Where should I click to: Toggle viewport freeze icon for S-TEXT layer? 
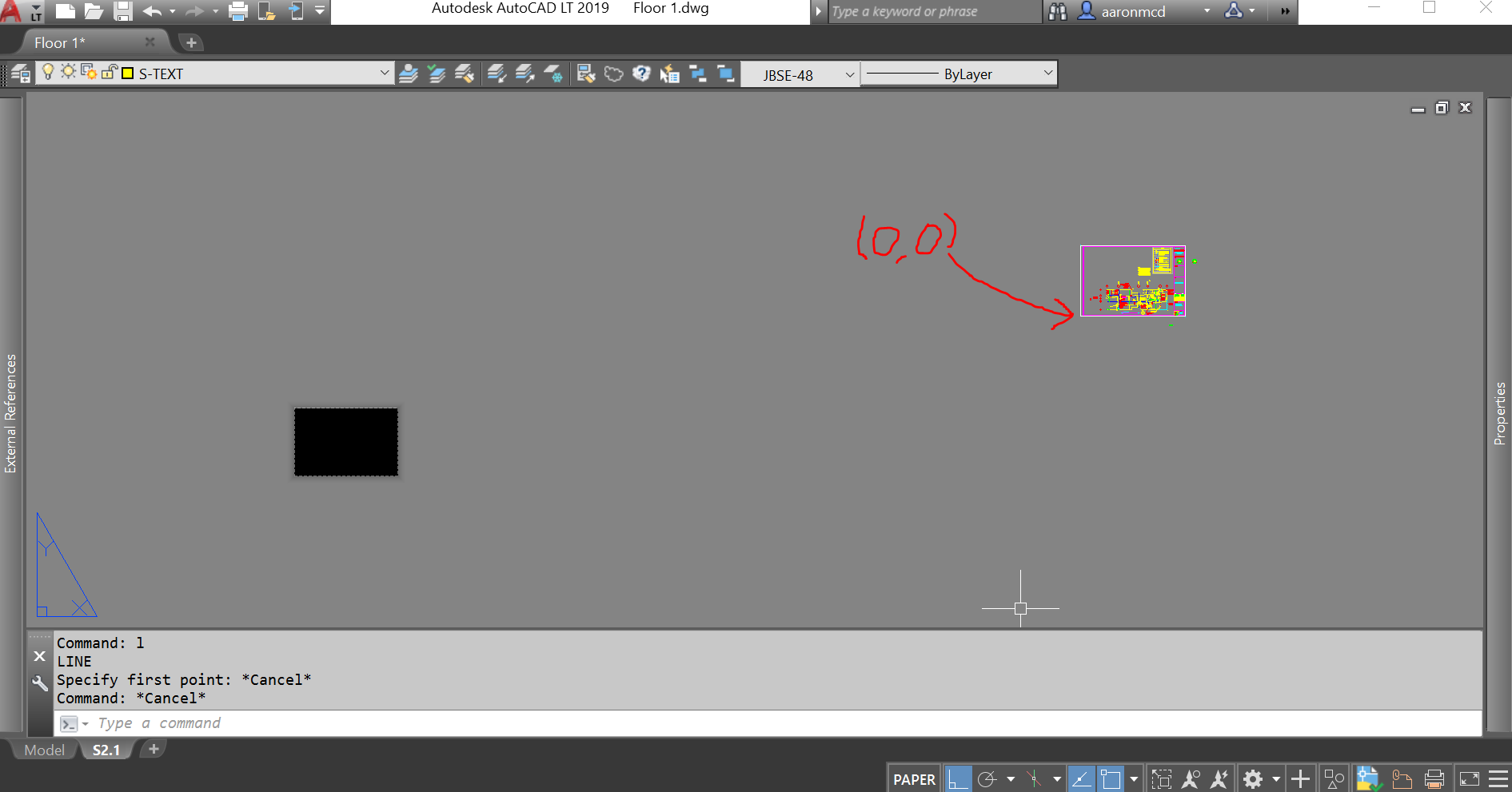[x=89, y=73]
